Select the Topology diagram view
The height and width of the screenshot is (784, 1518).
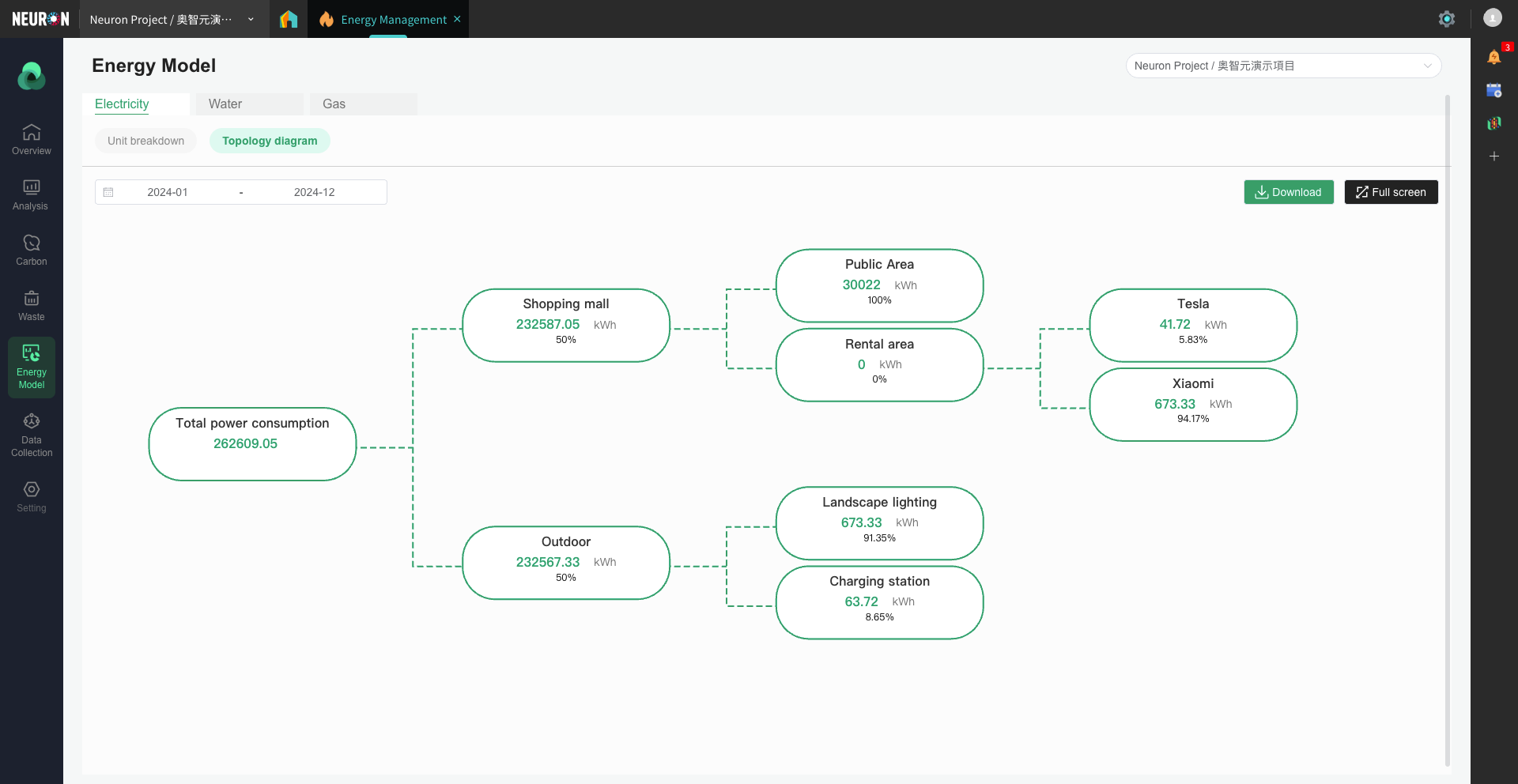[270, 141]
